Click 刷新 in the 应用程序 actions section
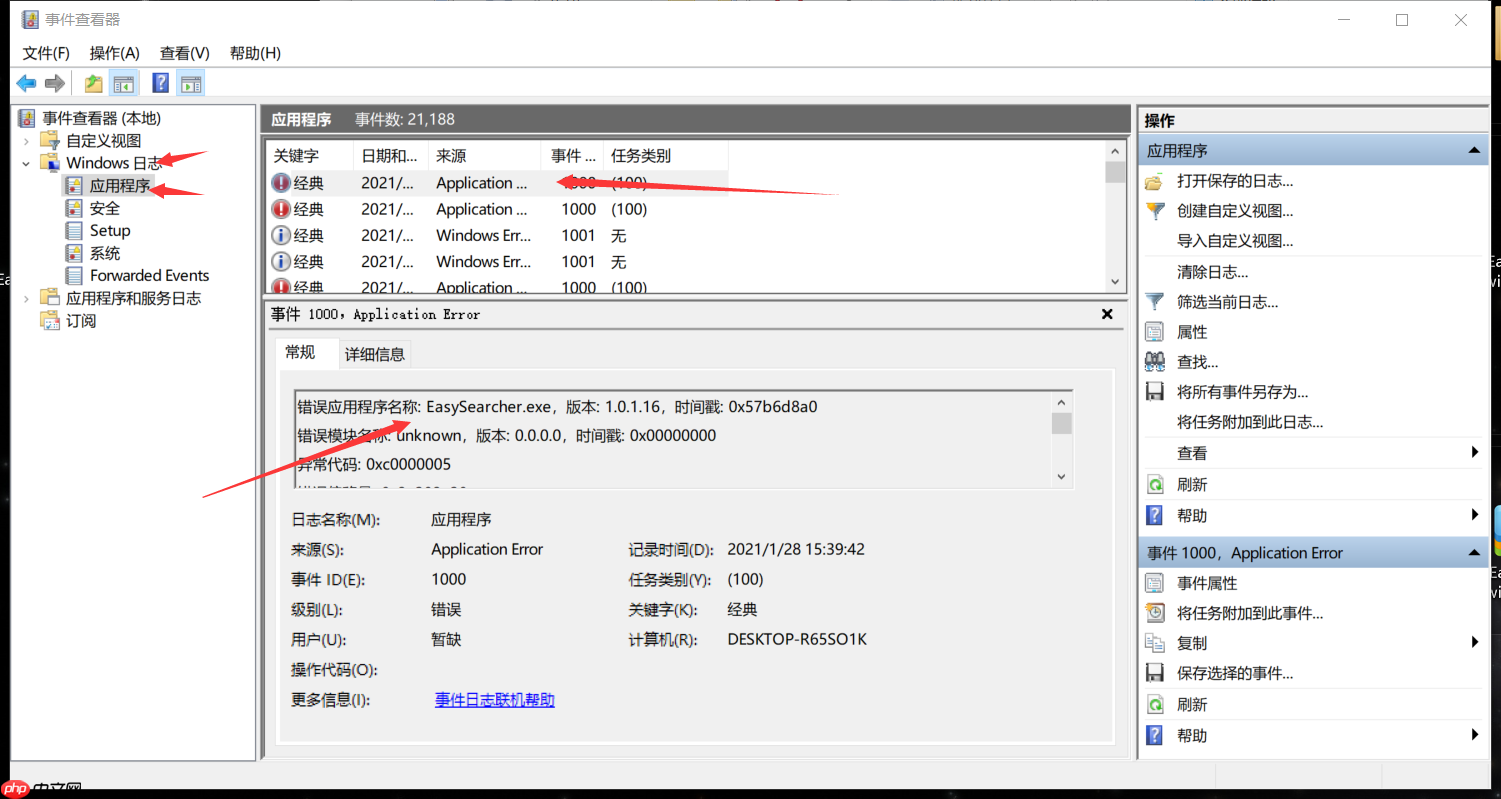The width and height of the screenshot is (1501, 799). [1192, 485]
